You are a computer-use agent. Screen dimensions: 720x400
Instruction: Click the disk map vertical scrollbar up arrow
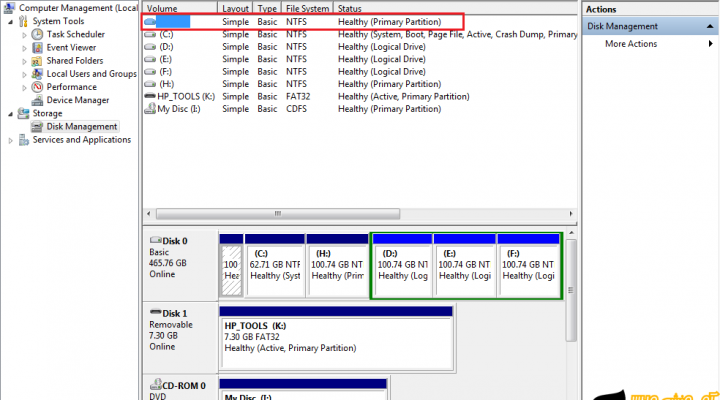click(x=571, y=233)
